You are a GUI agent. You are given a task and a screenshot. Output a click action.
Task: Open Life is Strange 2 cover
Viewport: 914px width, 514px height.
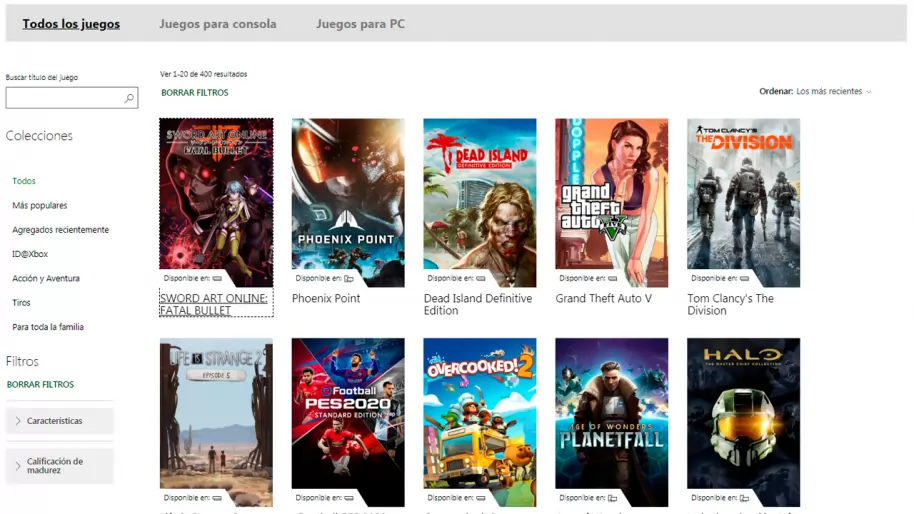216,423
